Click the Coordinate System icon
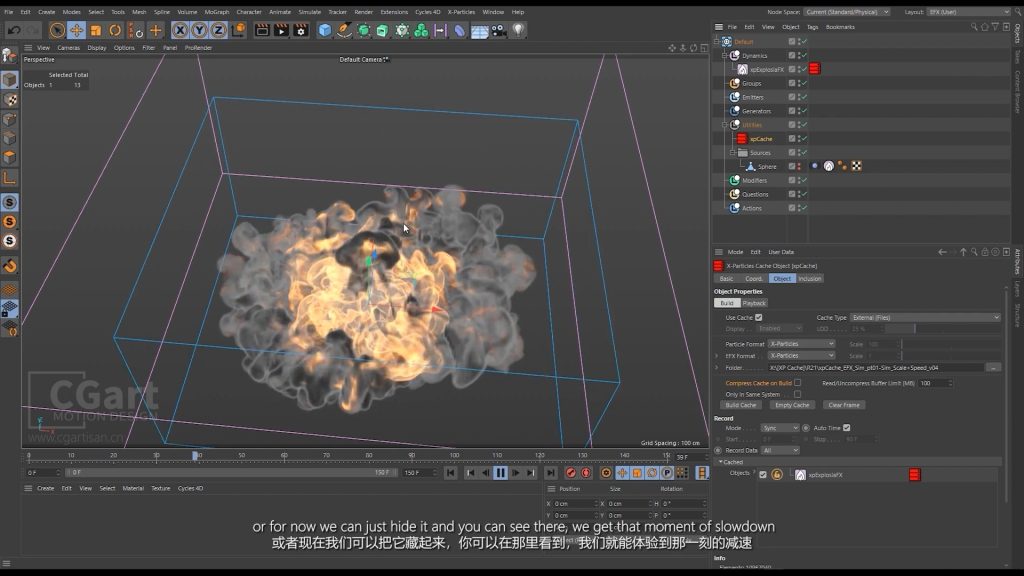Screen dimensions: 1024x576 click(x=238, y=30)
